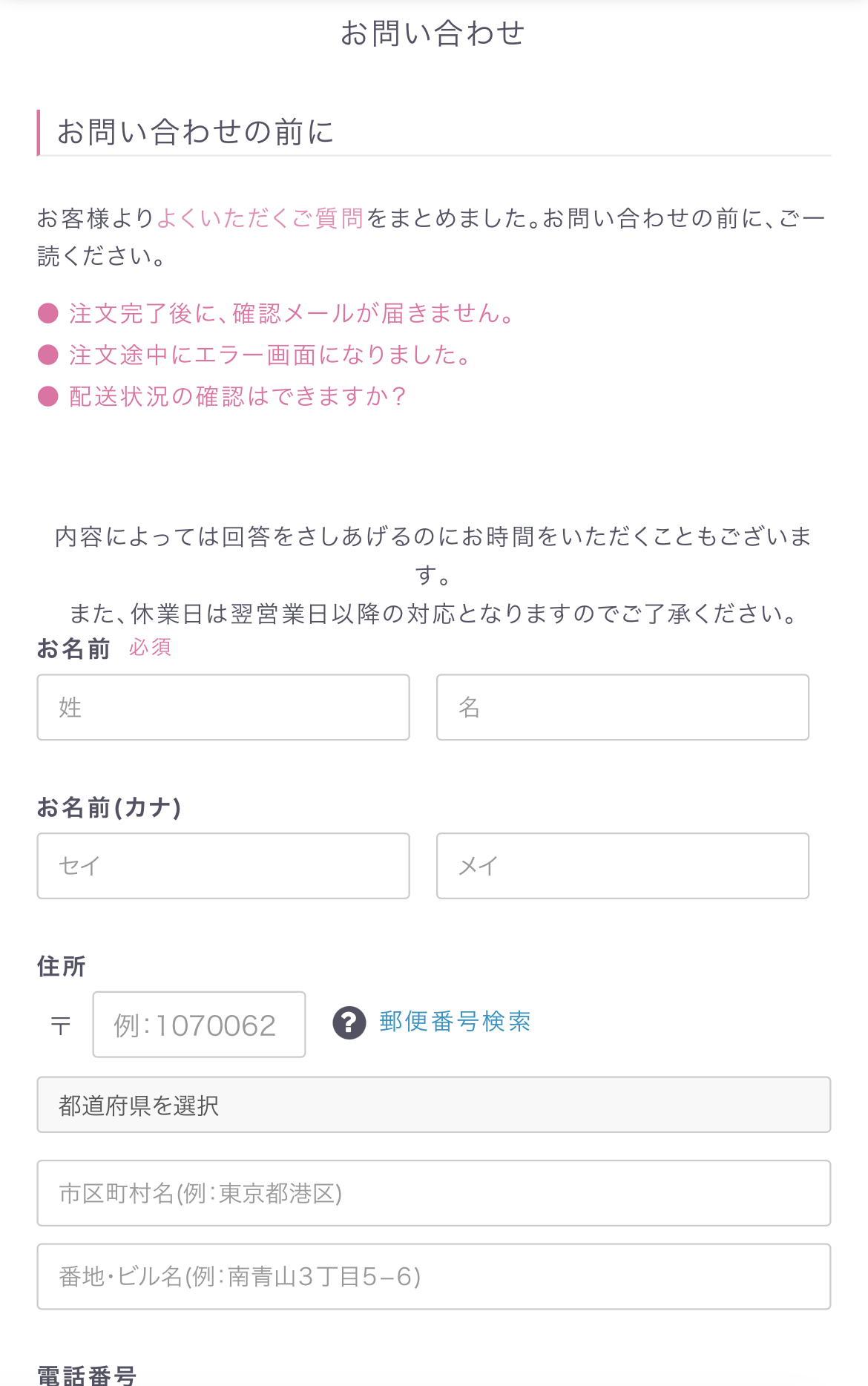Click the 市区町村名 city input field
Viewport: 868px width, 1386px height.
tap(434, 1193)
